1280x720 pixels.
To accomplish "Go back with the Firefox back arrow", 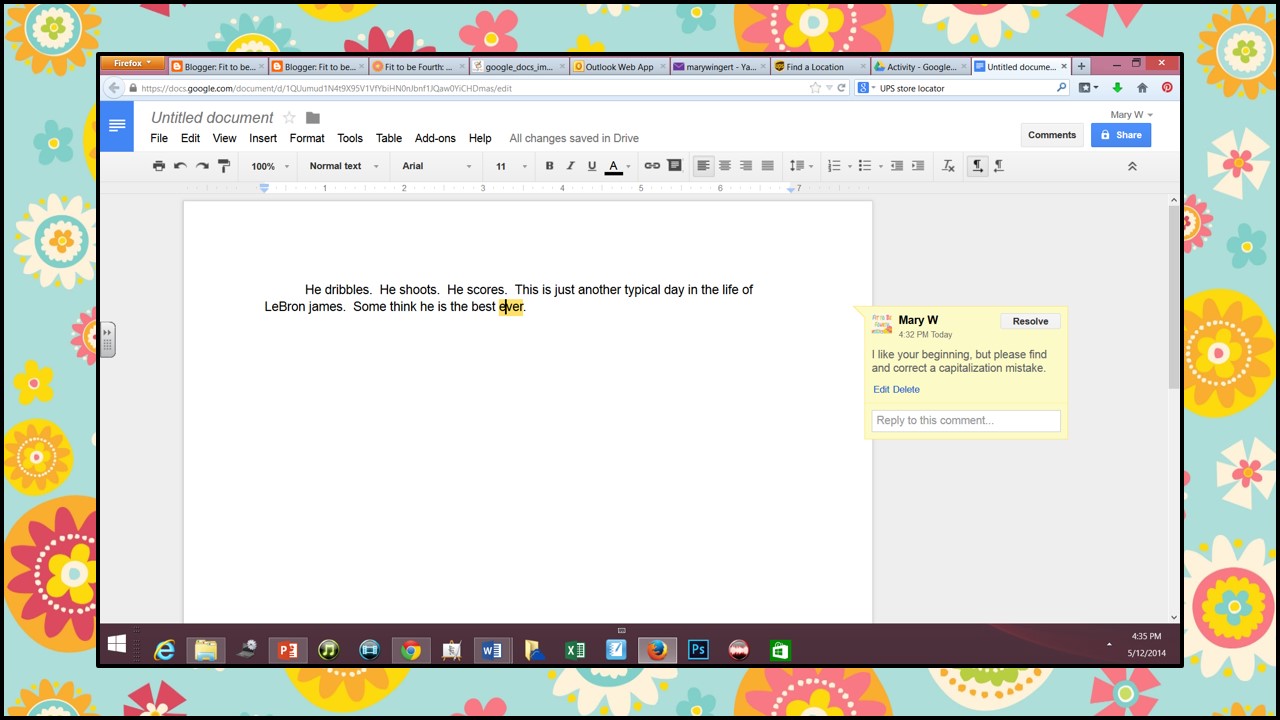I will [x=114, y=88].
